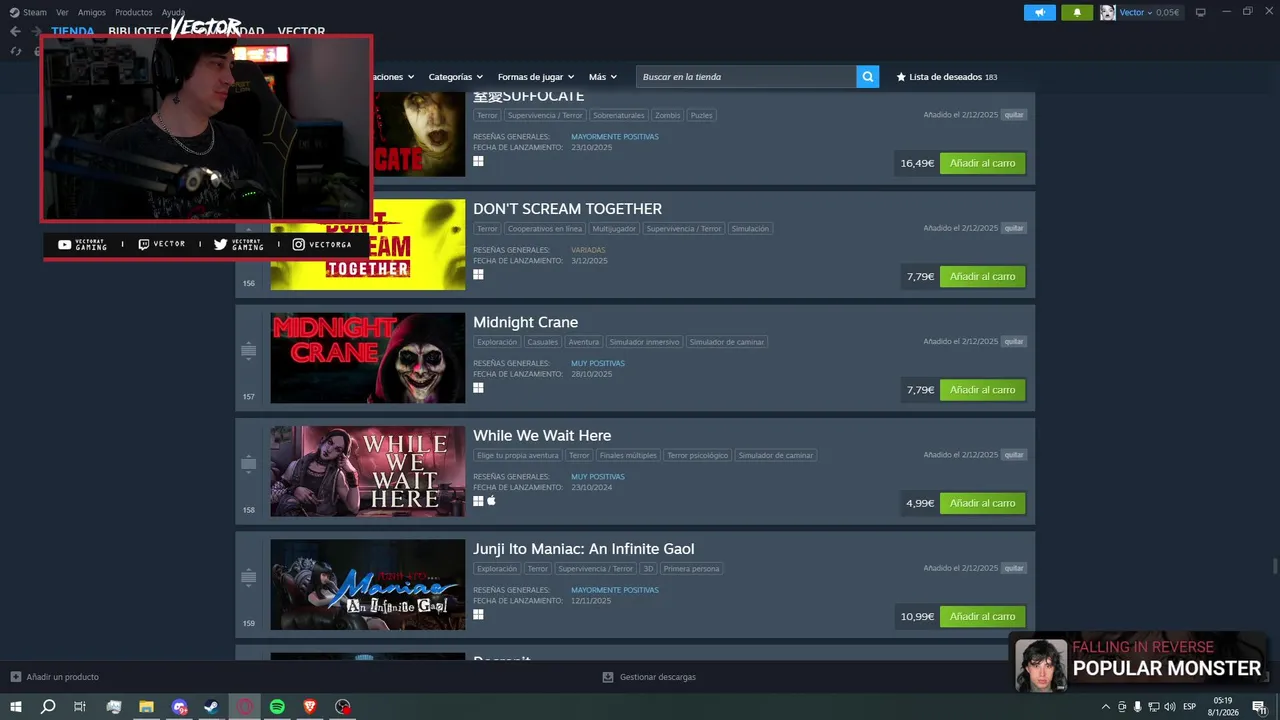Click the Midnight Crane cover thumbnail
Viewport: 1280px width, 720px height.
point(367,358)
